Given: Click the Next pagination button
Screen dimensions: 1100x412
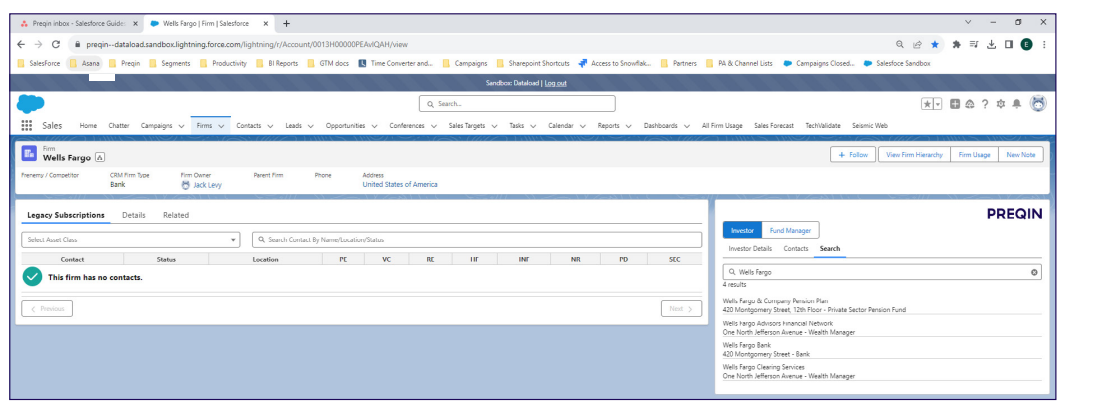Looking at the screenshot, I should pos(681,308).
